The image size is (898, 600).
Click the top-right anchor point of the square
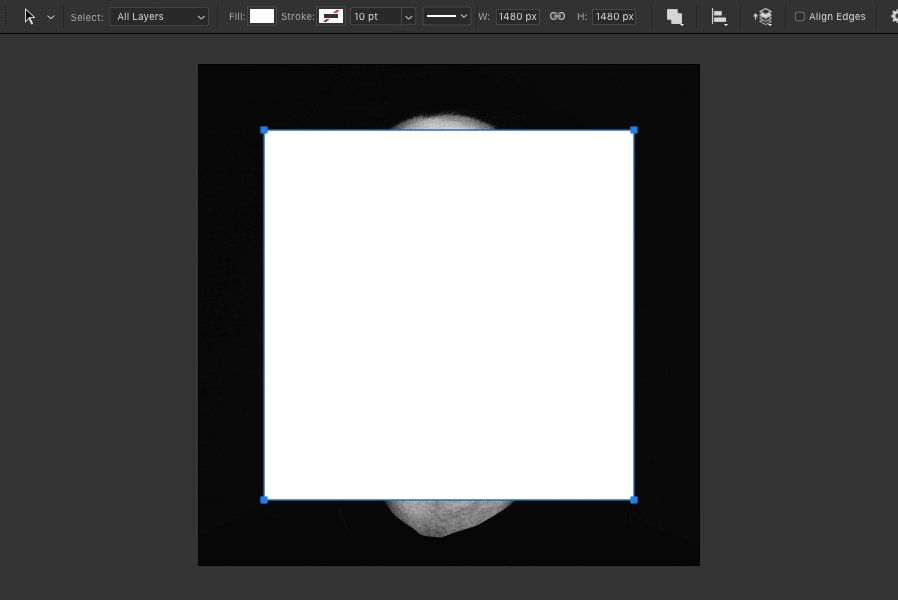tap(634, 131)
